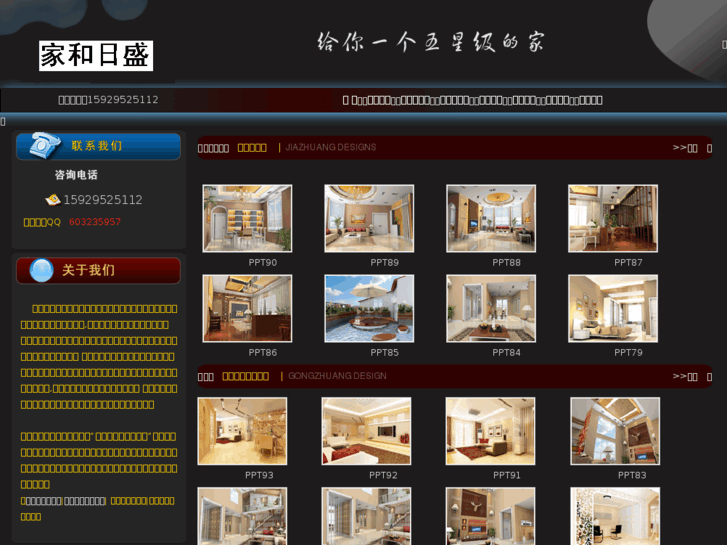The height and width of the screenshot is (545, 727).
Task: Click the 家和日盛 site logo
Action: point(96,56)
